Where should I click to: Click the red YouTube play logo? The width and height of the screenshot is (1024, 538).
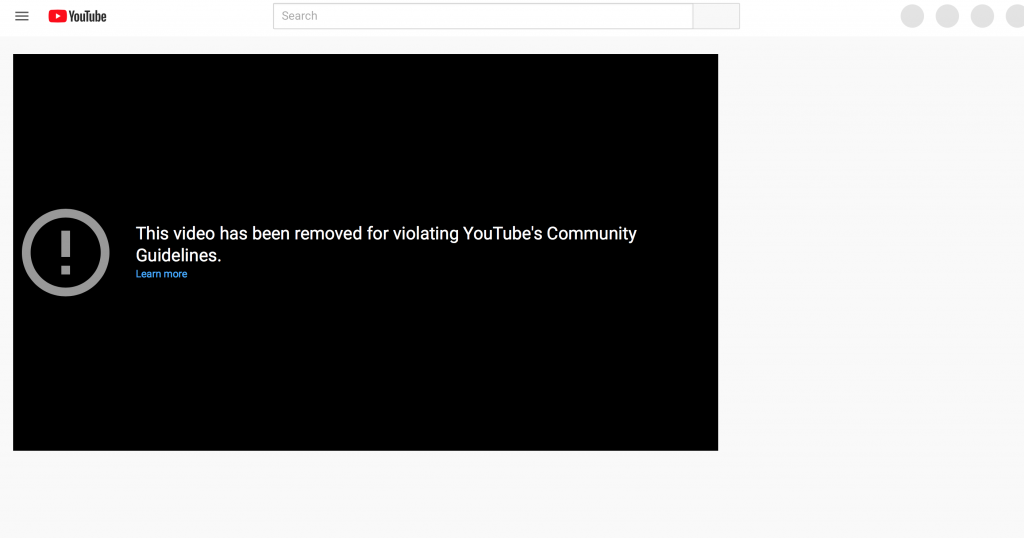pos(57,16)
